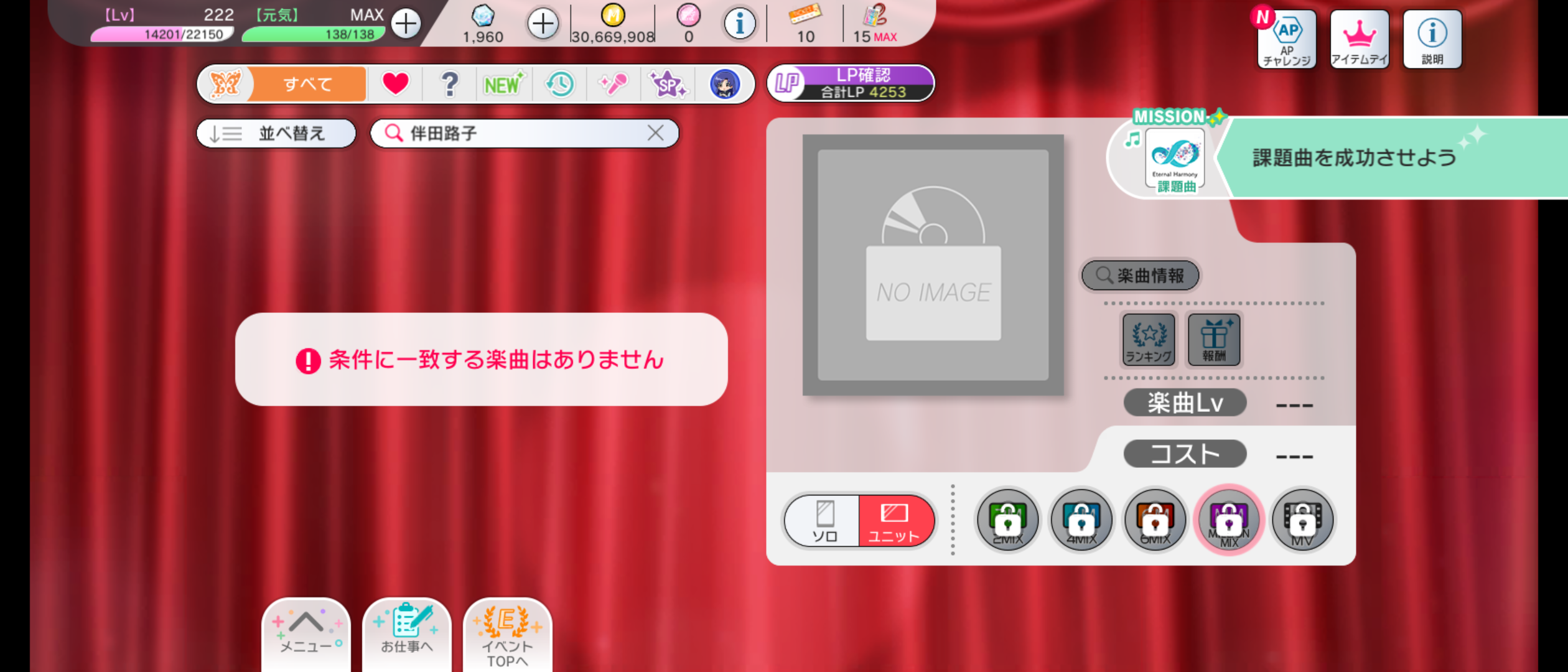Open the ランキング ranking icon
Screen dimensions: 1568x672
(1149, 339)
